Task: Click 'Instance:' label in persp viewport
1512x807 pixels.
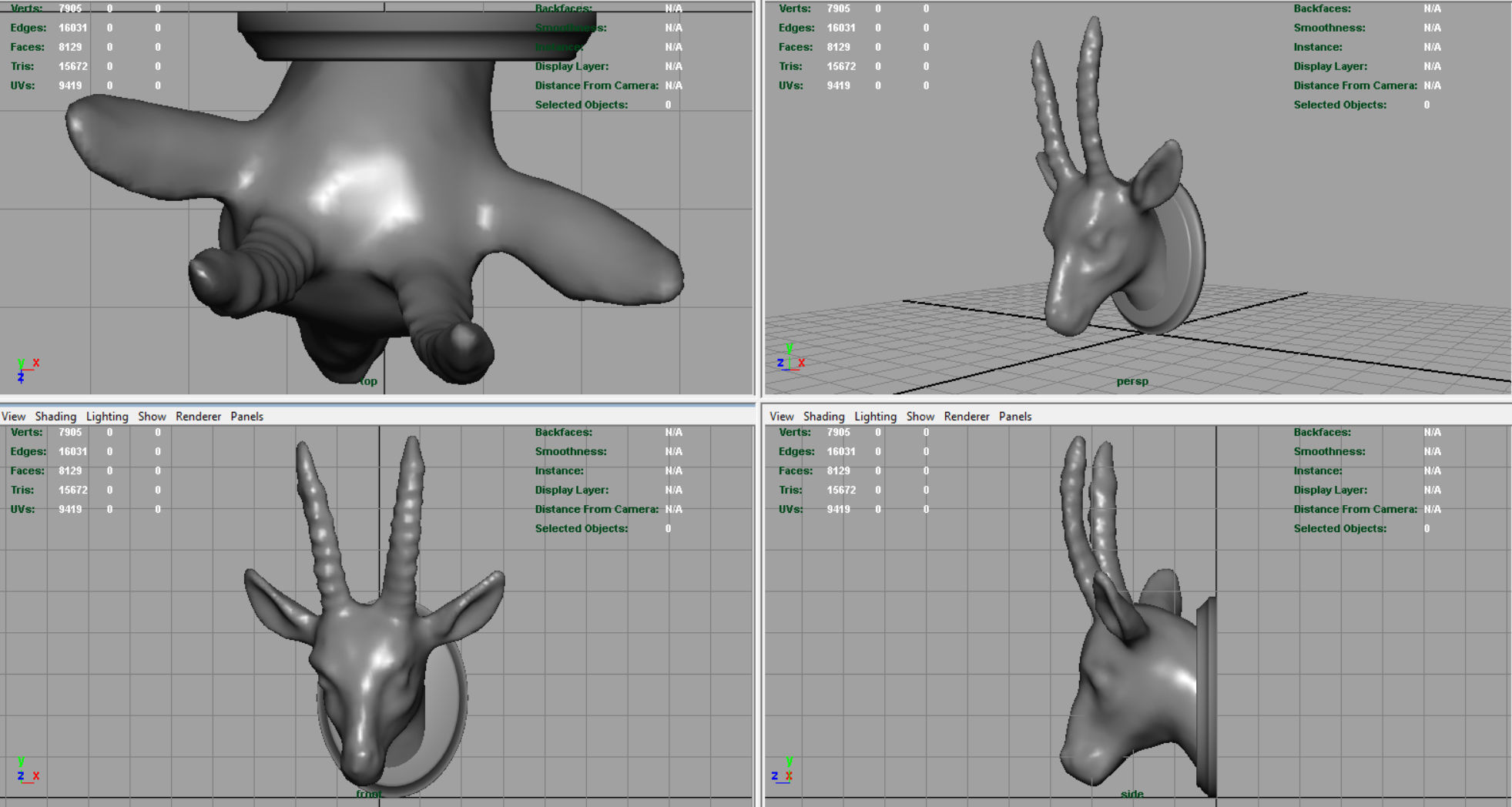Action: (1318, 47)
